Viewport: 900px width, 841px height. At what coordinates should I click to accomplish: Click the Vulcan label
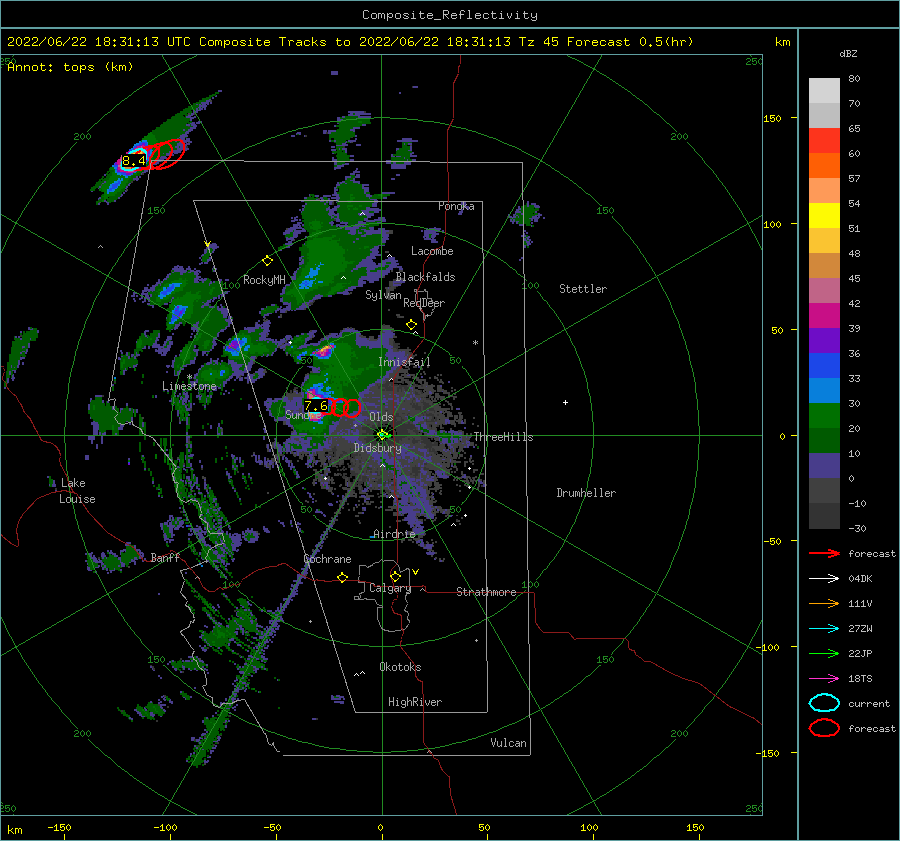[x=508, y=743]
